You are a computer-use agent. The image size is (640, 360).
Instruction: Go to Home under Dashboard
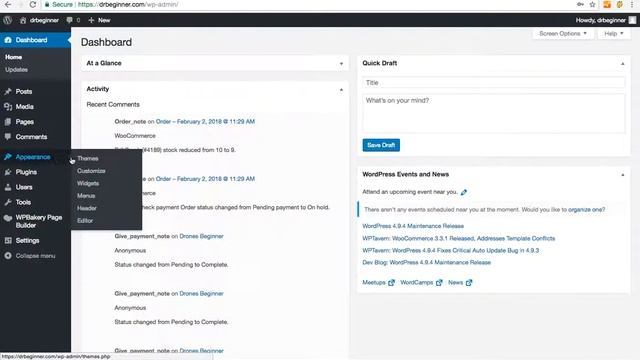pos(13,57)
